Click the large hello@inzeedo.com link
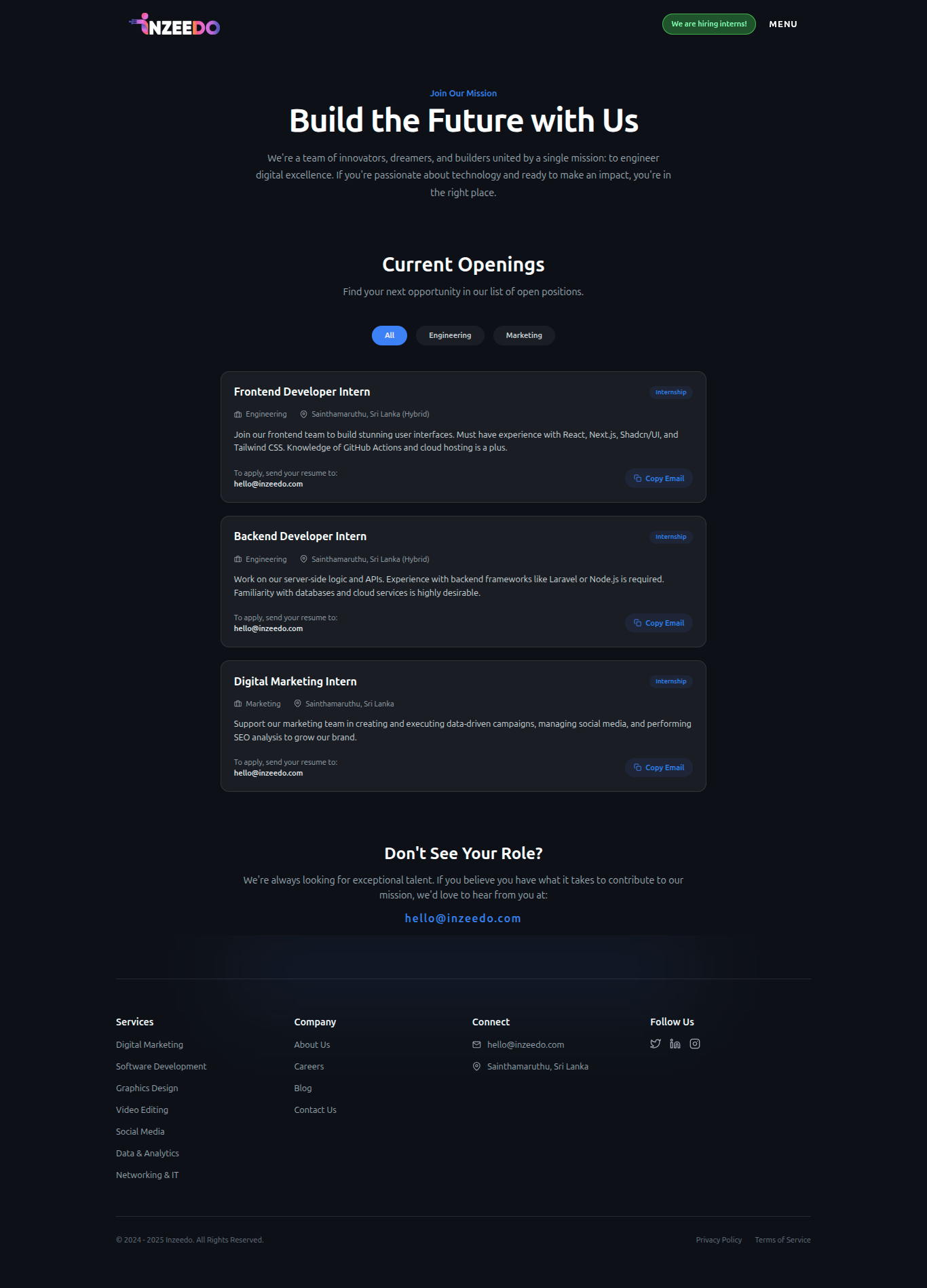The width and height of the screenshot is (927, 1288). (x=463, y=918)
